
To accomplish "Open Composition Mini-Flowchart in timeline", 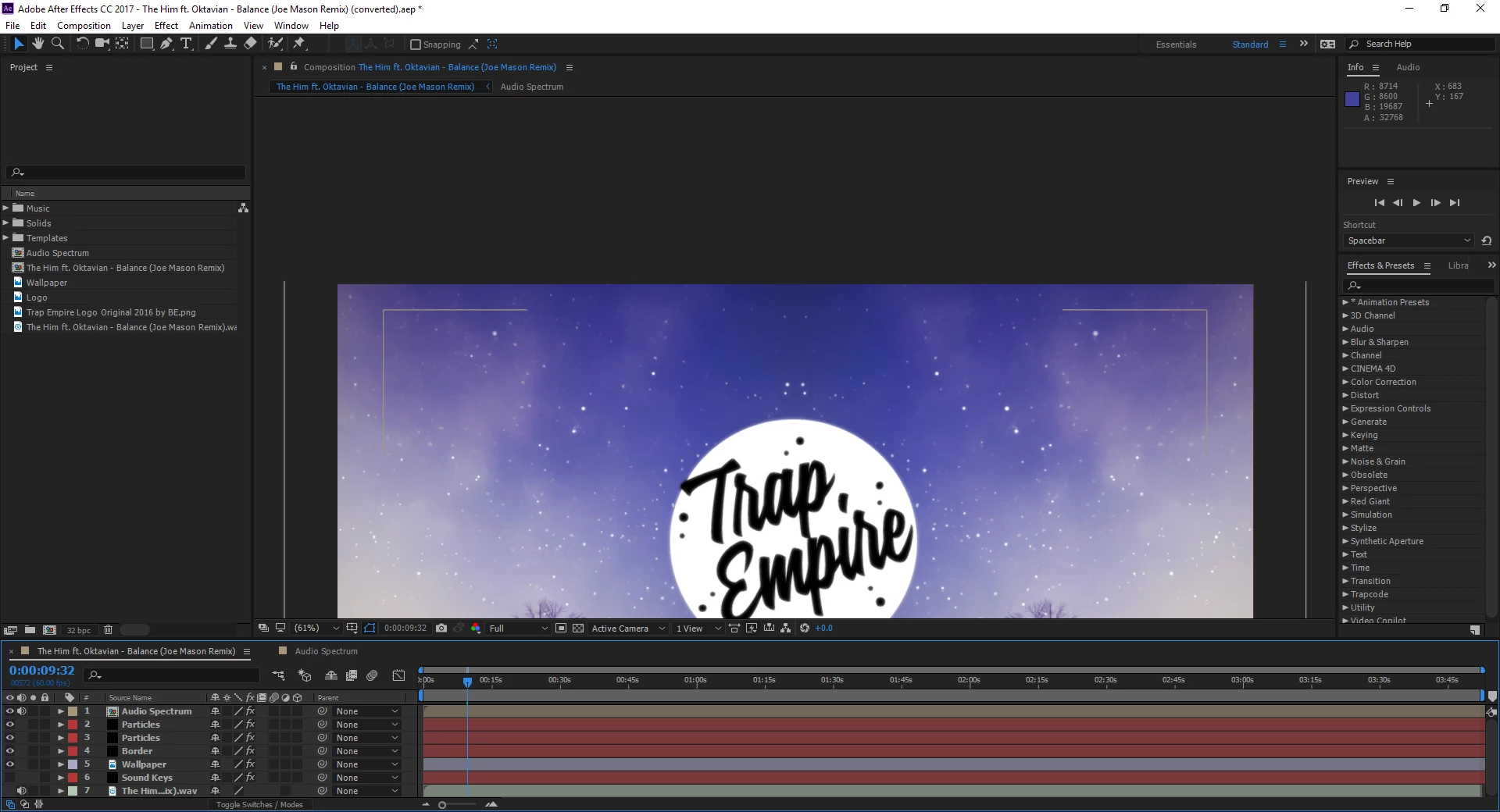I will 278,675.
